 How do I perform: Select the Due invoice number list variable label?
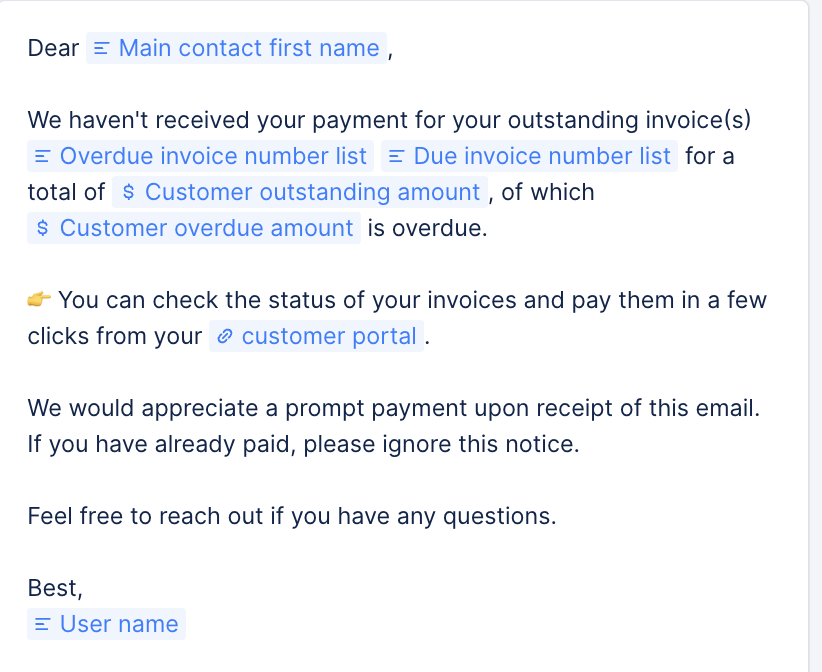click(x=542, y=156)
